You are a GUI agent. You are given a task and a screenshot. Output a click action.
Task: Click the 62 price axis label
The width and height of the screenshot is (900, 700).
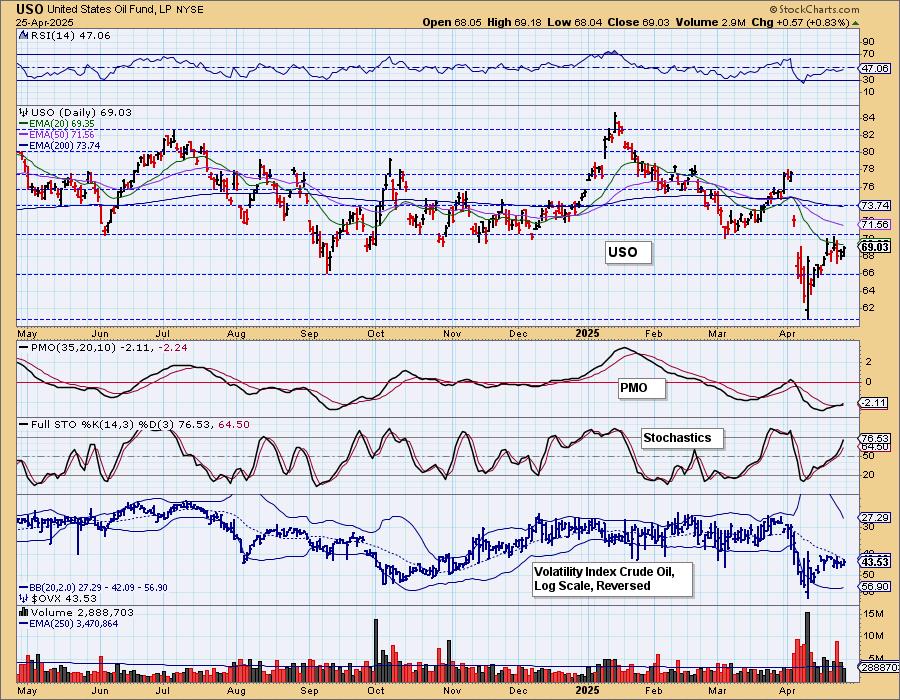click(868, 308)
